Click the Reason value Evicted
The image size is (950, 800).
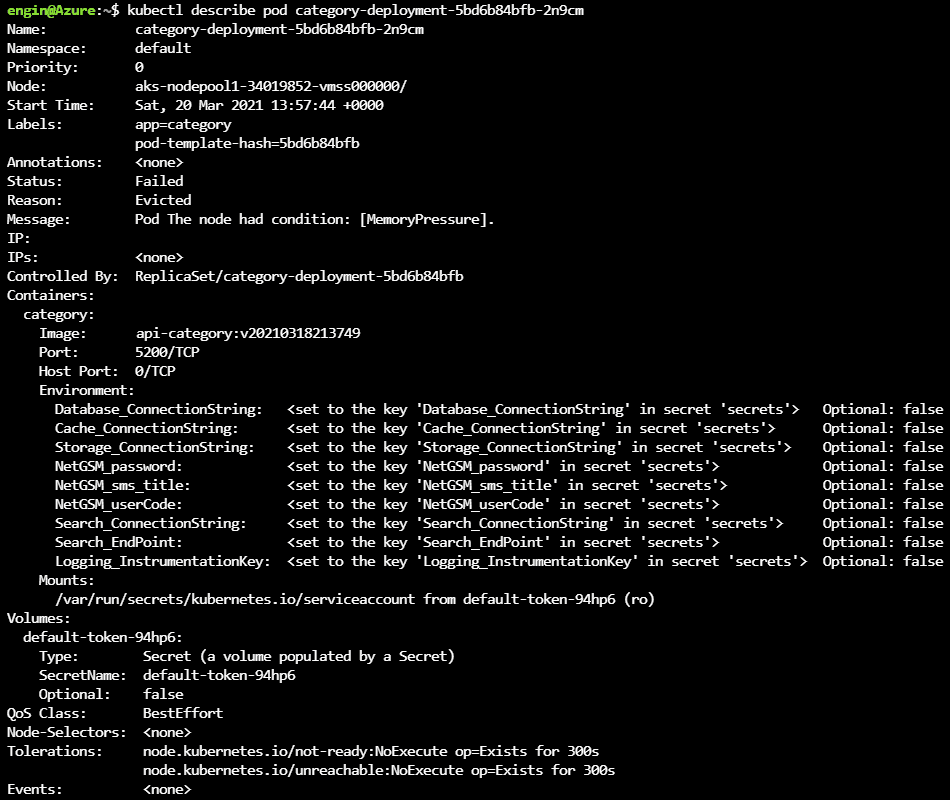click(163, 200)
